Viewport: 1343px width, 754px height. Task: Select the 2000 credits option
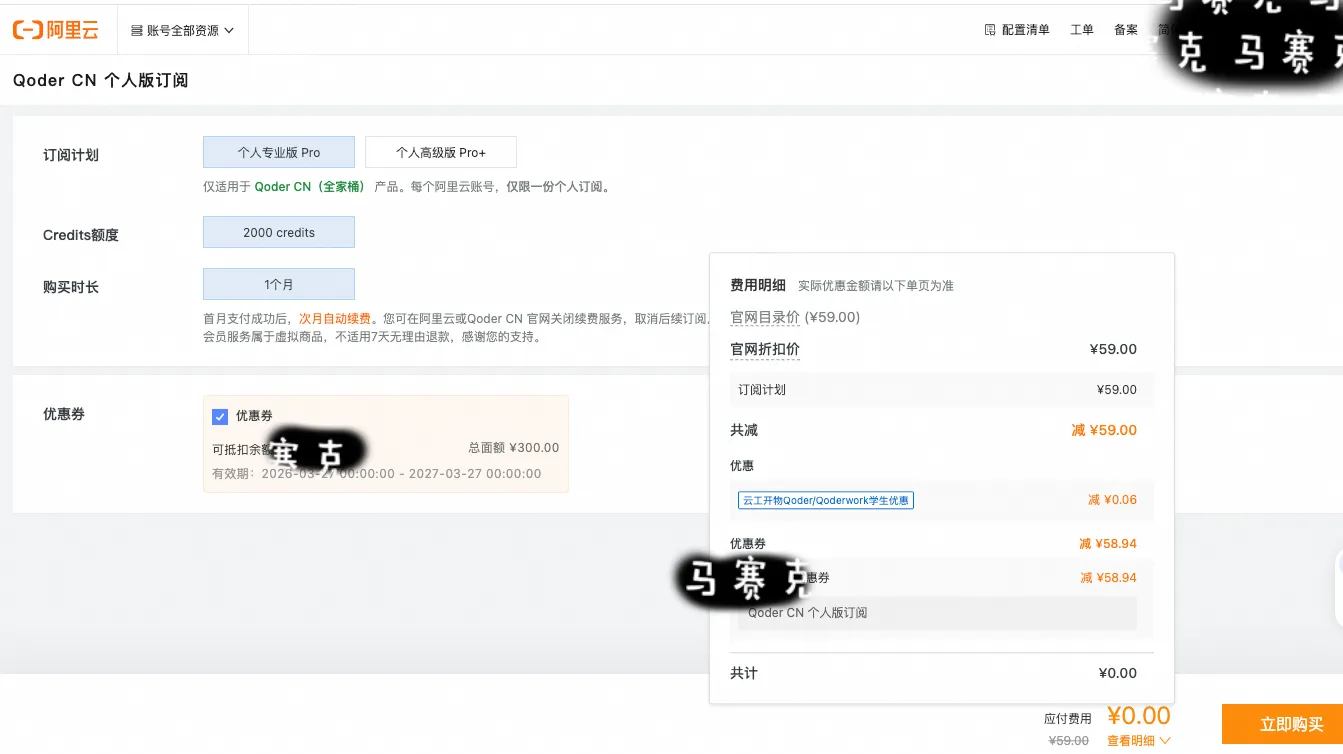[279, 232]
